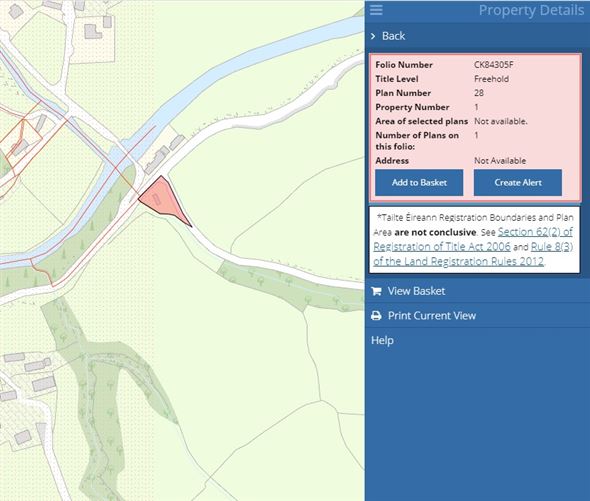
Task: Click the small building inside red parcel
Action: (x=157, y=199)
